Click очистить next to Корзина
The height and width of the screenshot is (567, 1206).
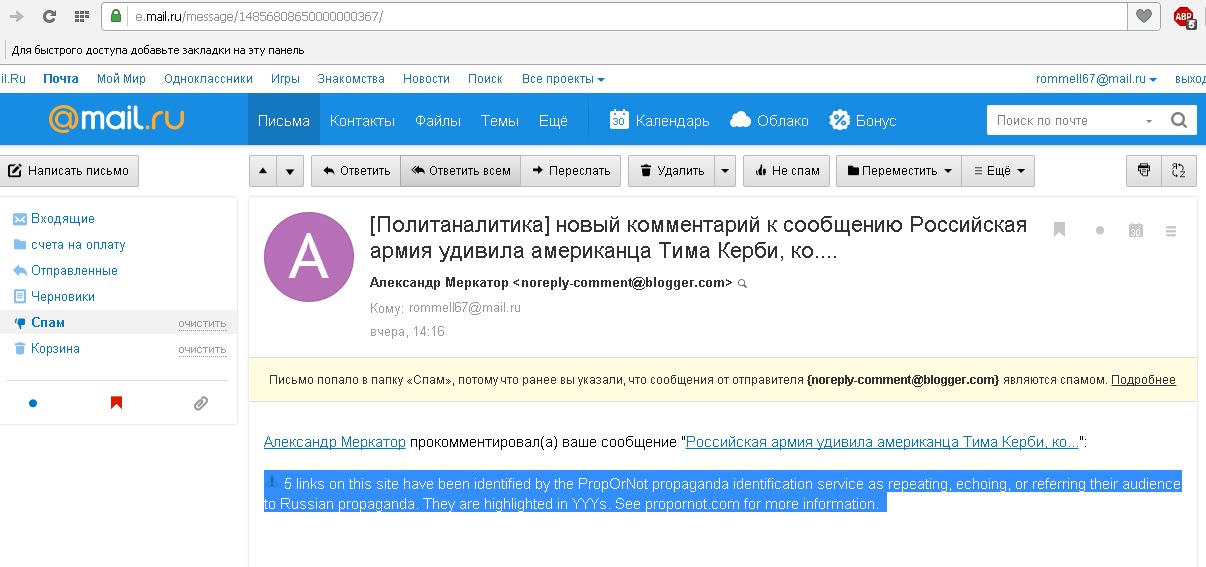pos(202,350)
